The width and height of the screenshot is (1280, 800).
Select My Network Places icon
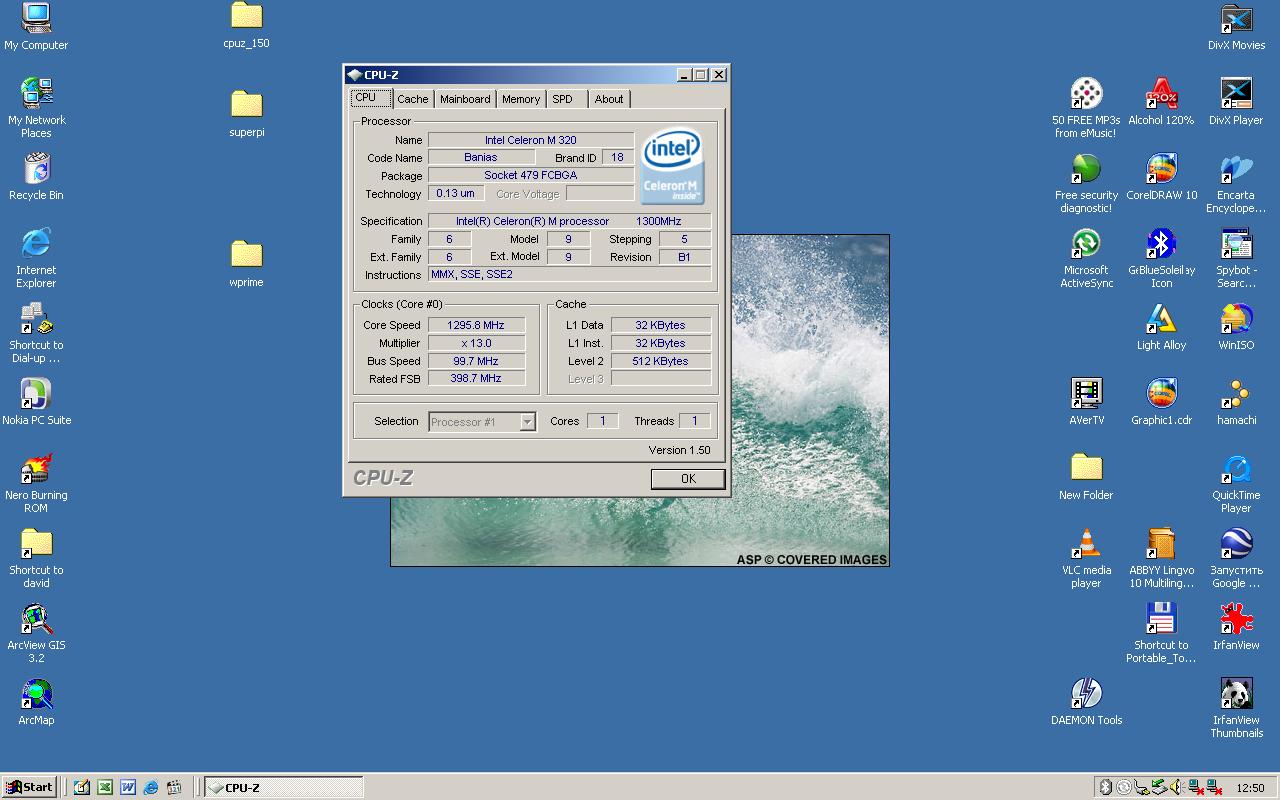coord(36,108)
